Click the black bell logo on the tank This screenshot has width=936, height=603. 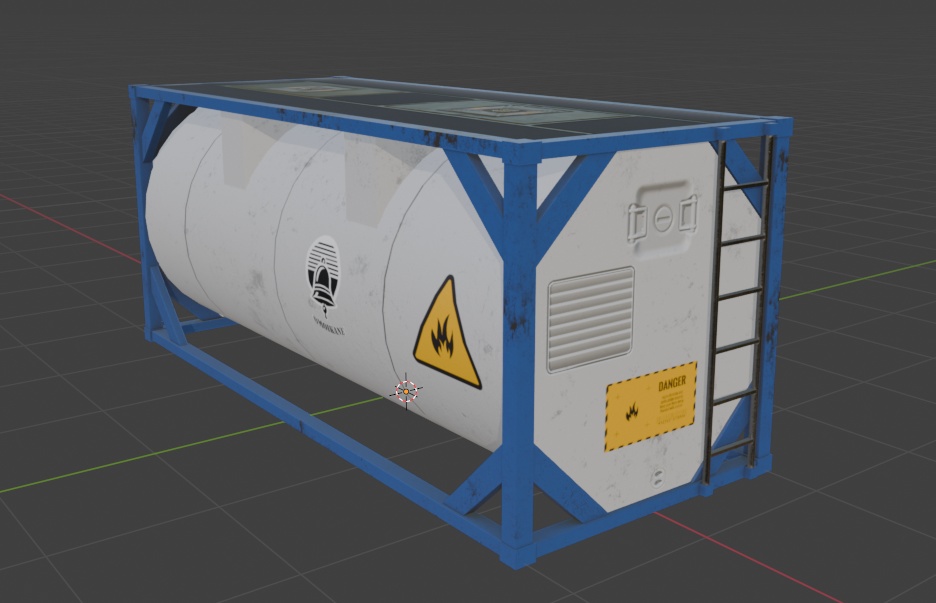[323, 275]
